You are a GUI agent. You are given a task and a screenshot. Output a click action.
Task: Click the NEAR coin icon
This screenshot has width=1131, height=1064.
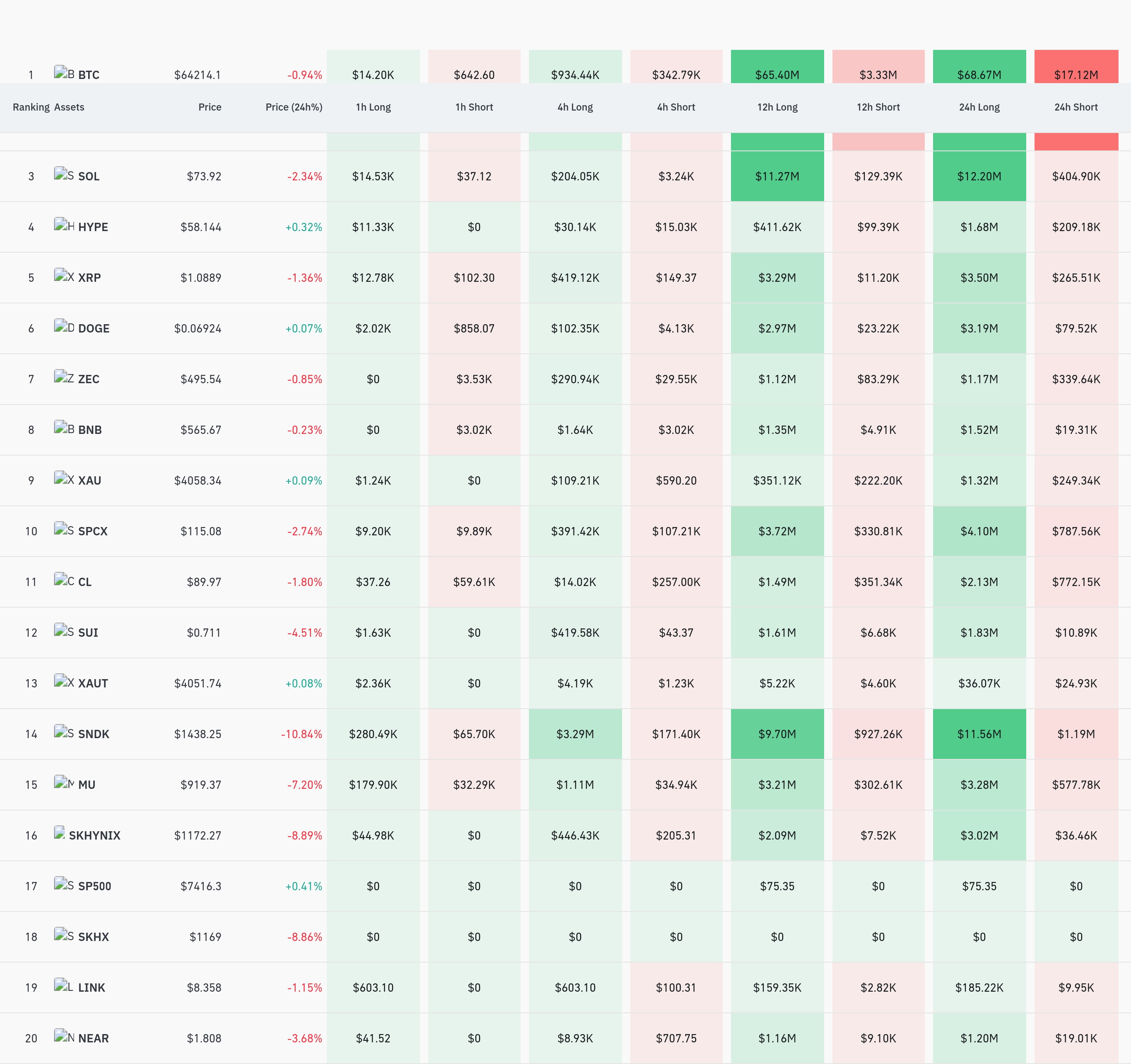tap(64, 1036)
